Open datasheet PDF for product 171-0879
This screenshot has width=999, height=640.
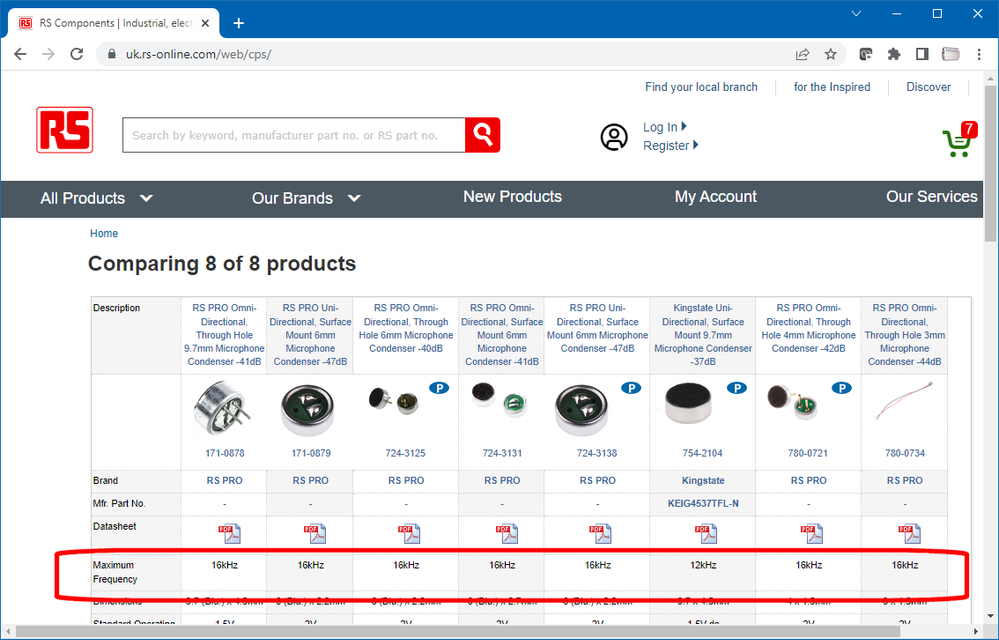(x=315, y=534)
